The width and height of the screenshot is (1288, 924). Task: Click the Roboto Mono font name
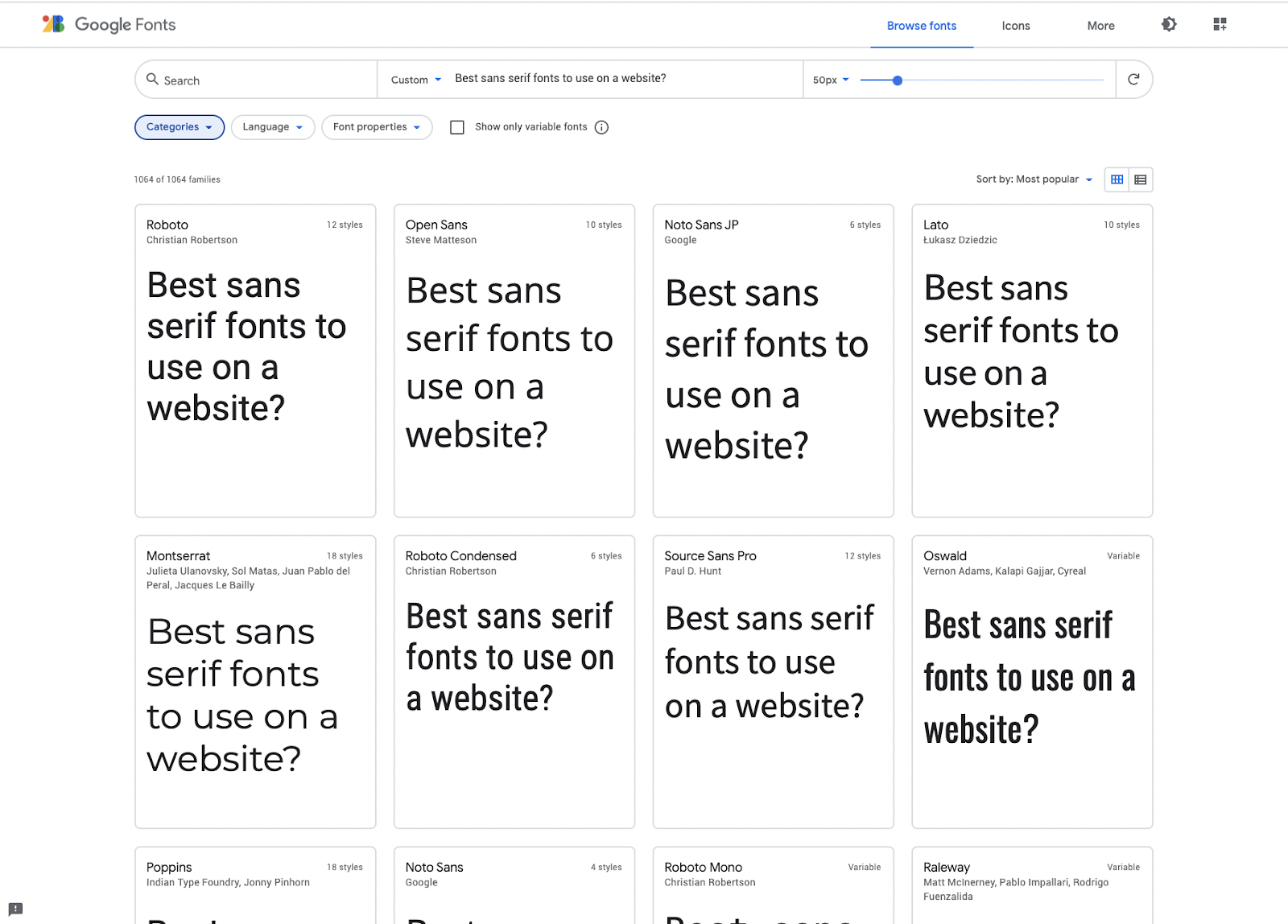[703, 867]
